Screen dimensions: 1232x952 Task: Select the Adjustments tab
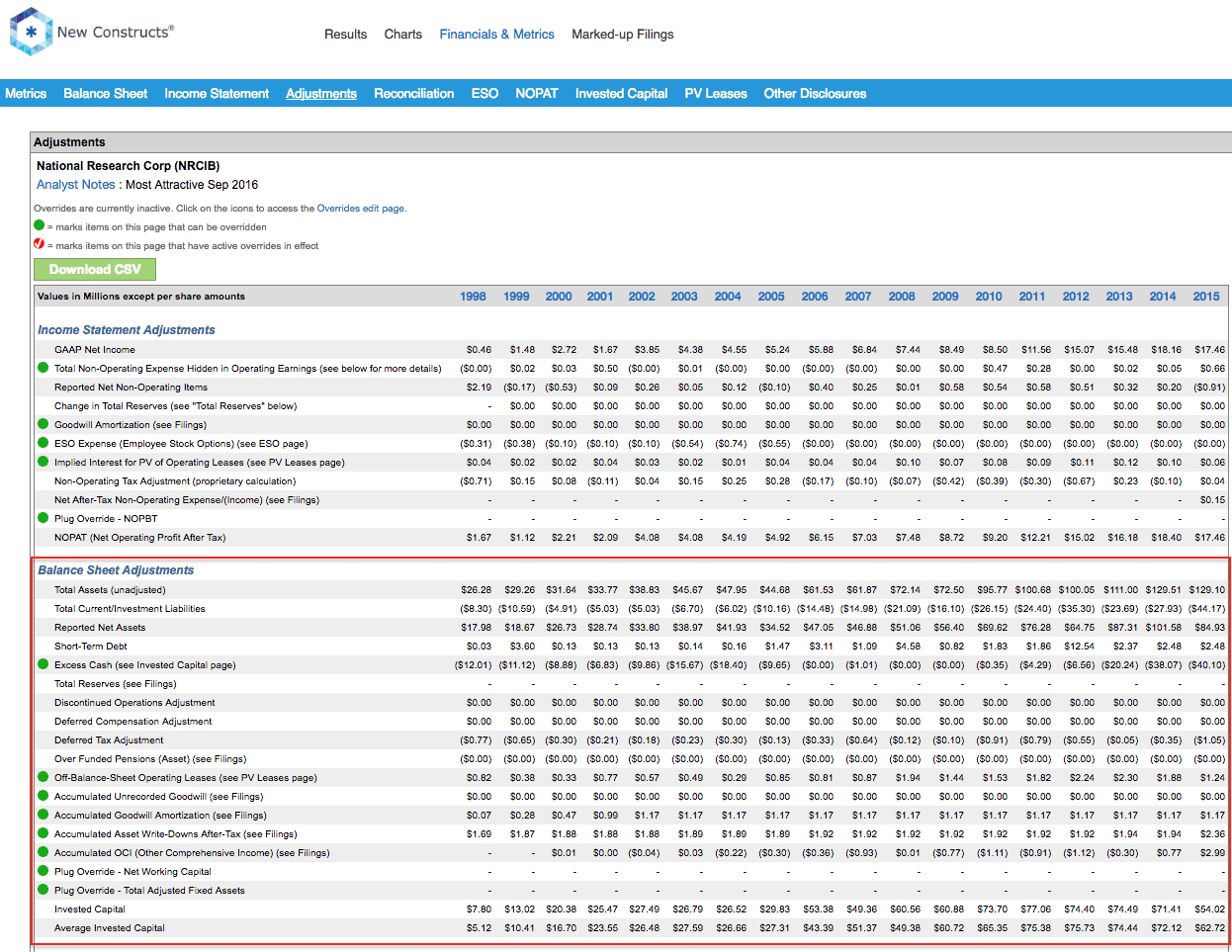321,93
